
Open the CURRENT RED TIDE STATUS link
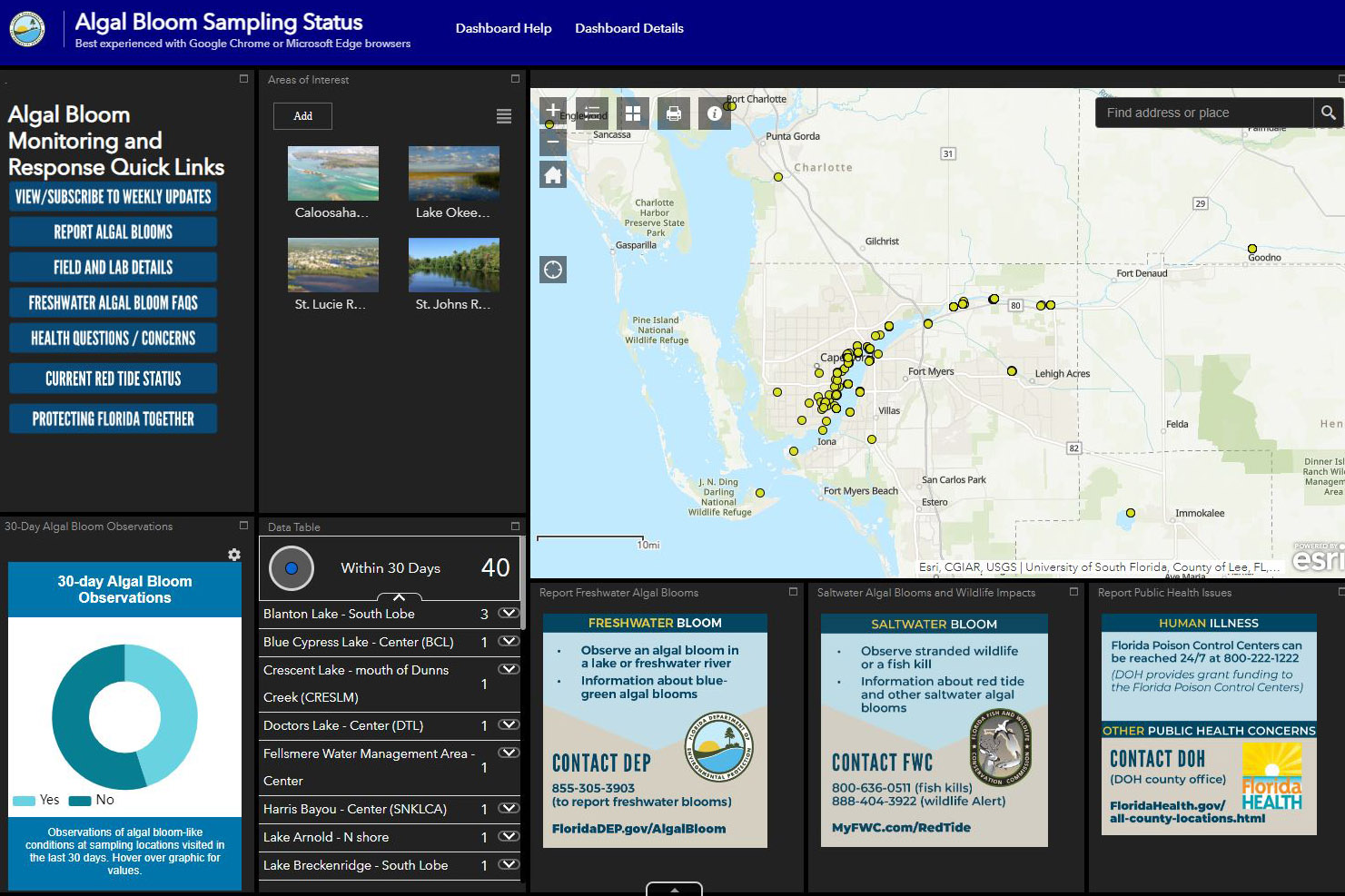point(113,379)
